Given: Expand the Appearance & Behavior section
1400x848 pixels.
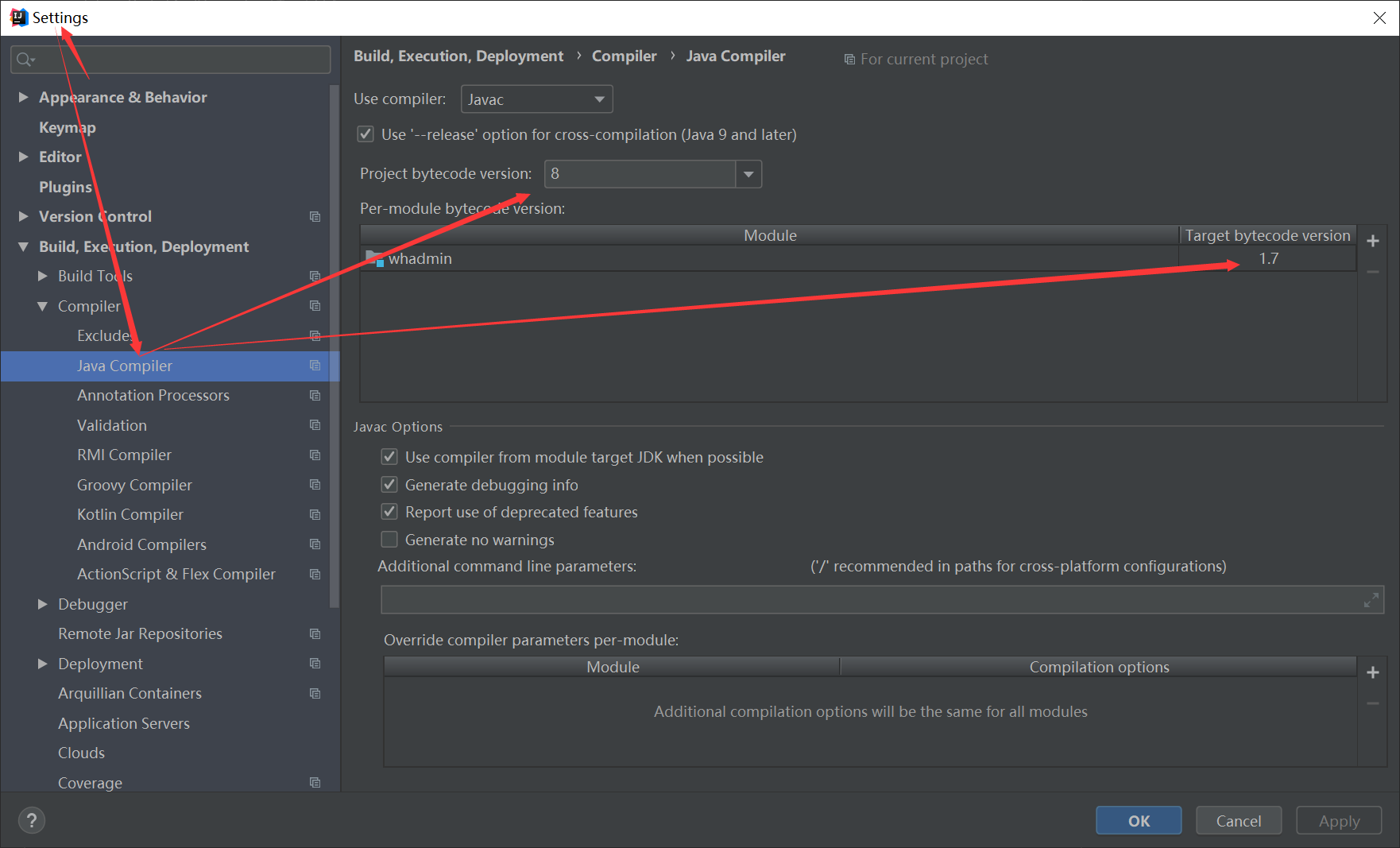Looking at the screenshot, I should pyautogui.click(x=22, y=97).
